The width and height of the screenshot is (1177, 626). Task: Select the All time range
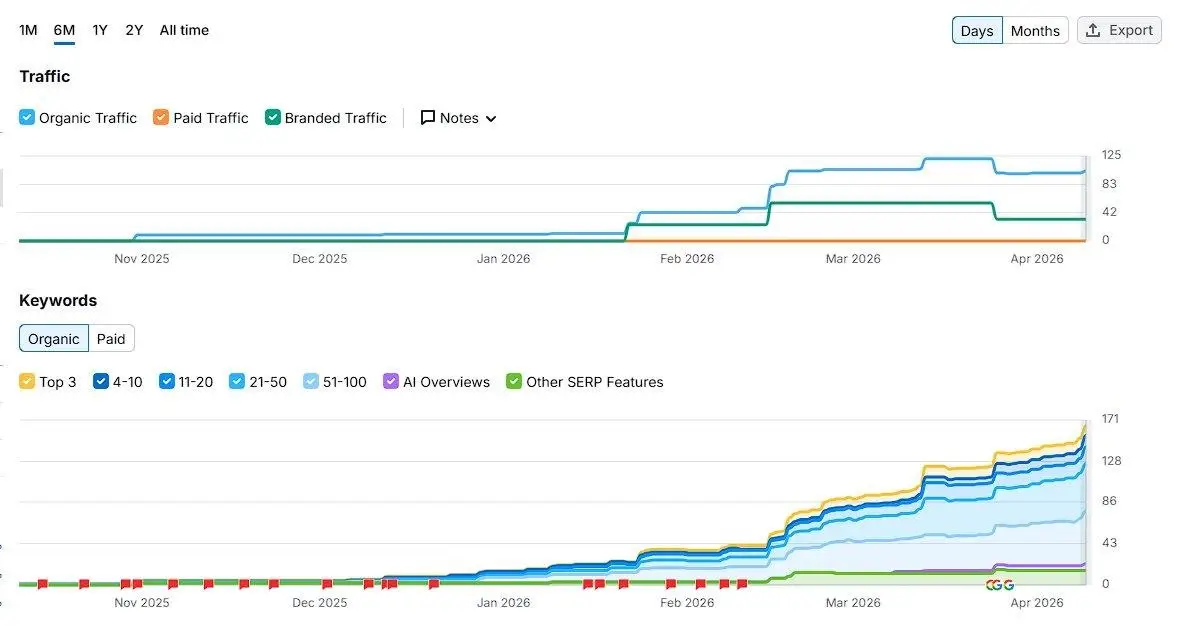pos(184,30)
